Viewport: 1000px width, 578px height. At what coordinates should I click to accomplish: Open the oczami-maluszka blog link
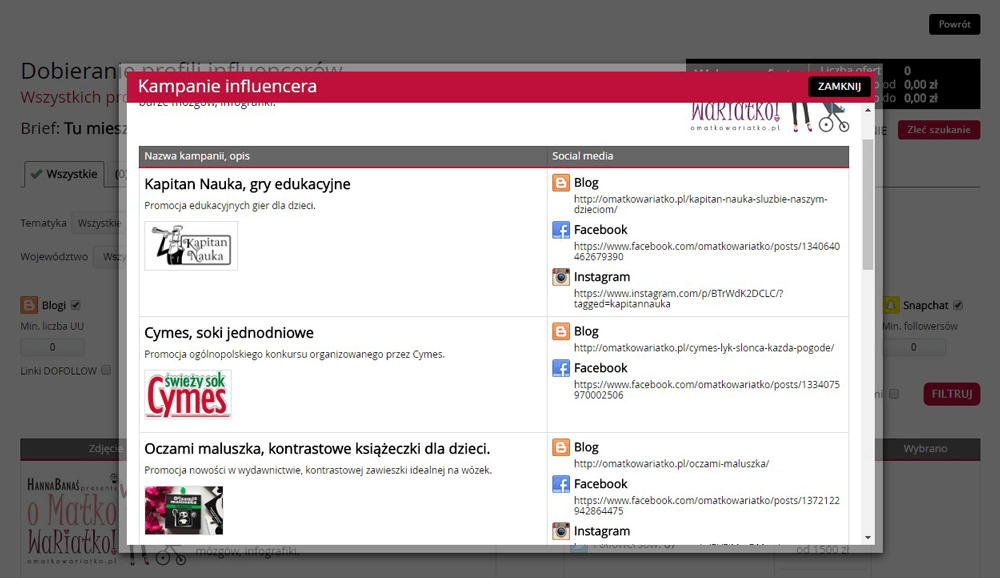671,464
